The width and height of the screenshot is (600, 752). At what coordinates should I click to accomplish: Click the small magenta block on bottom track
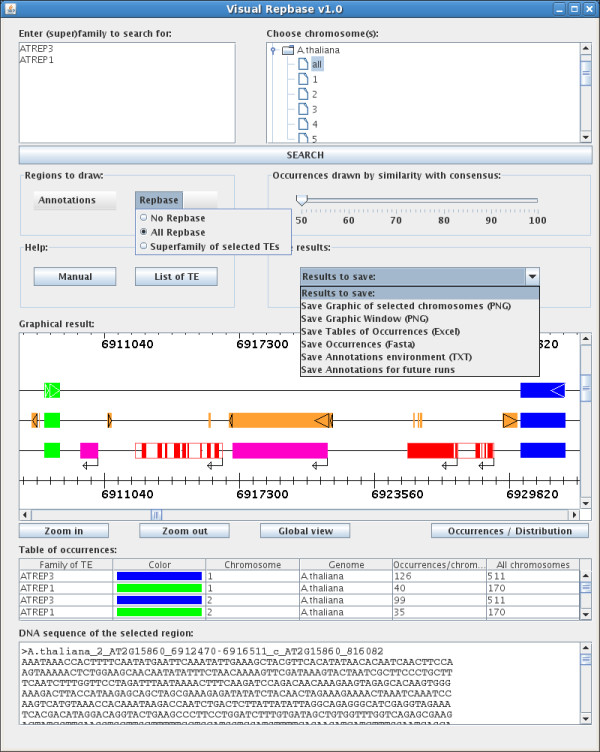[x=89, y=450]
